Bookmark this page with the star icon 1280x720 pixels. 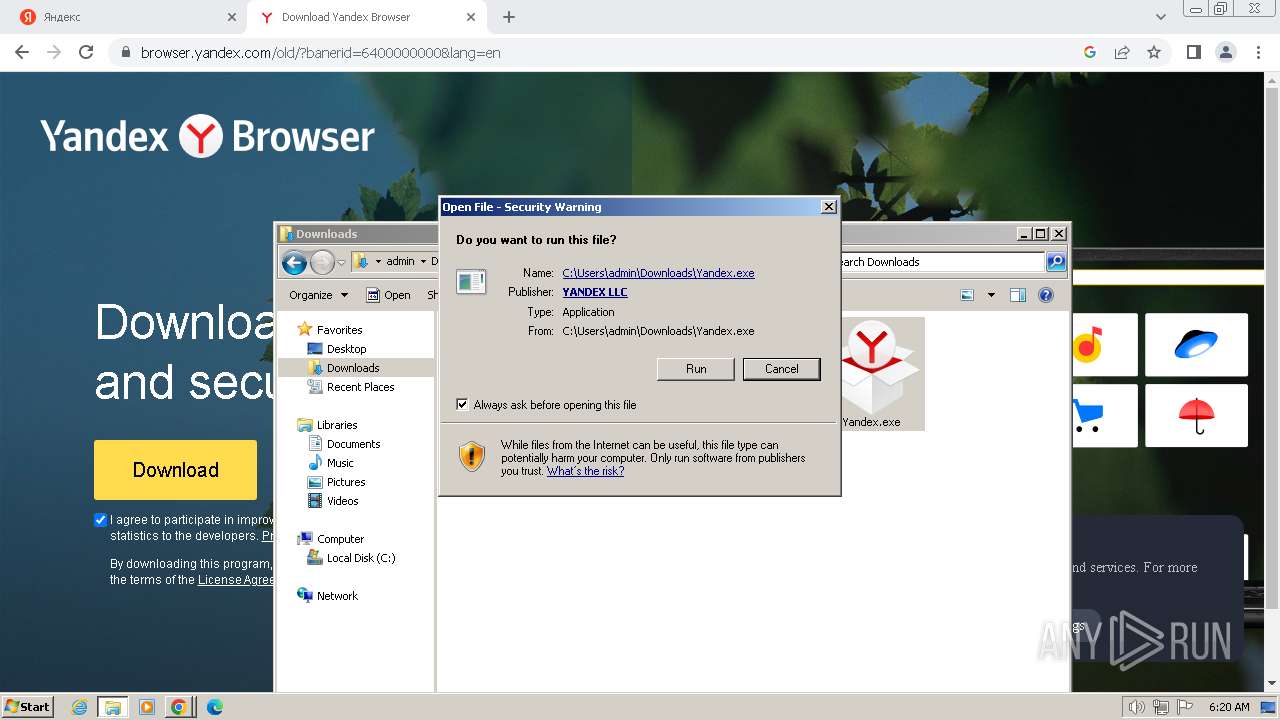(1154, 52)
